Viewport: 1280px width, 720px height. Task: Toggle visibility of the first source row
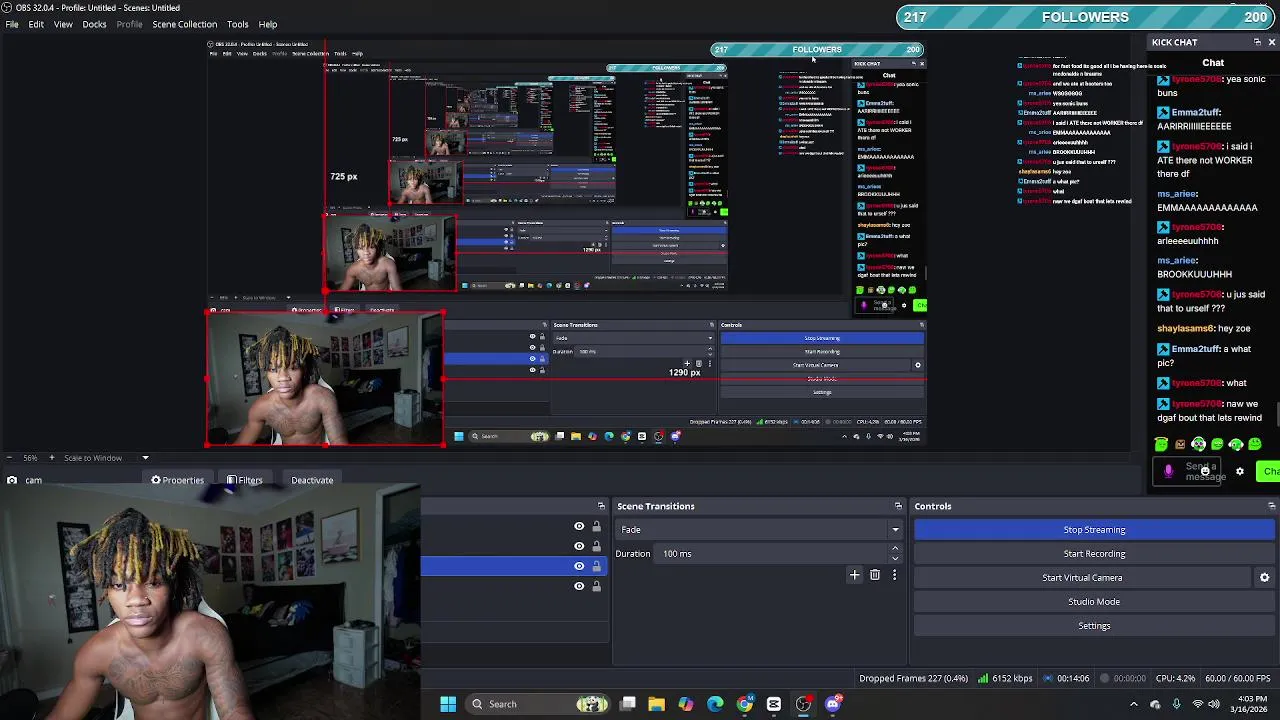click(x=579, y=526)
